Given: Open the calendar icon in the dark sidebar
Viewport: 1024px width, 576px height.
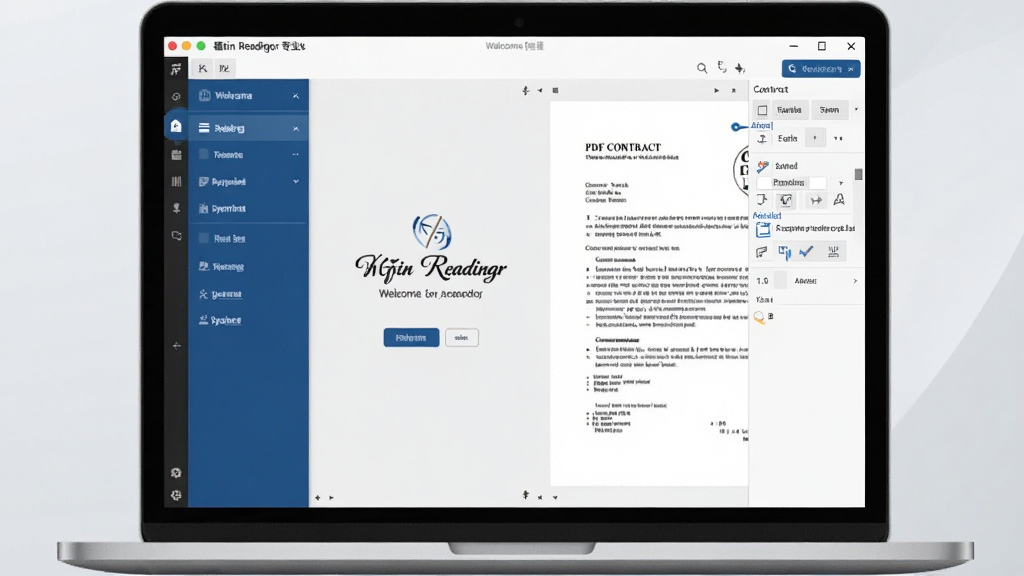Looking at the screenshot, I should click(176, 155).
